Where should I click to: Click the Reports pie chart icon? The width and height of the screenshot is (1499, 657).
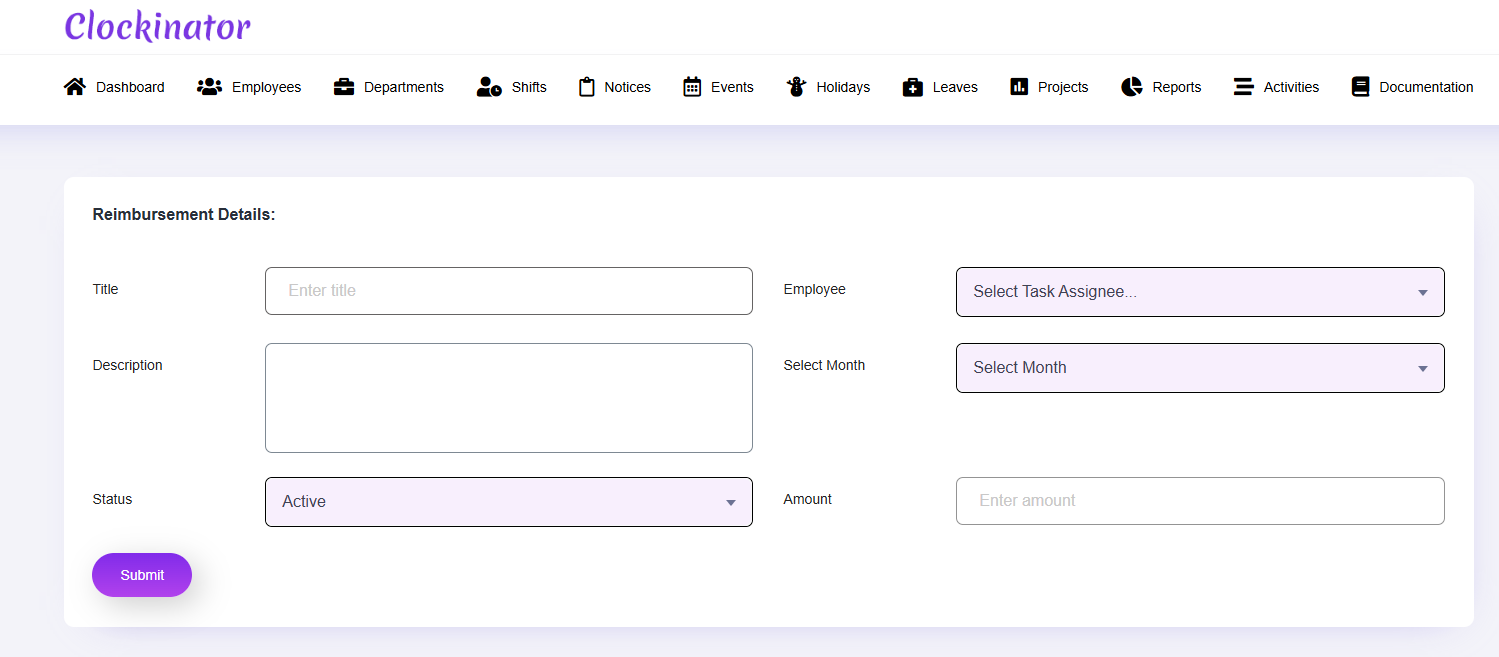point(1131,87)
